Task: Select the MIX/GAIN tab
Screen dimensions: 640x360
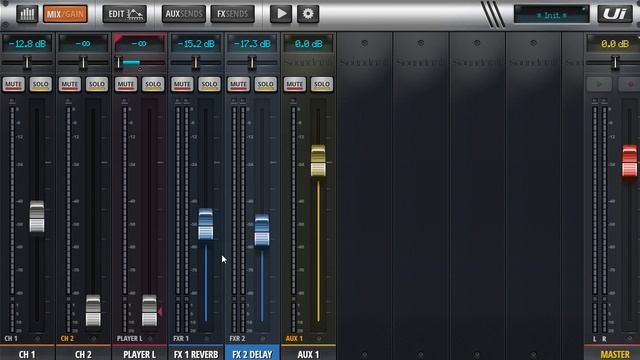Action: (65, 14)
